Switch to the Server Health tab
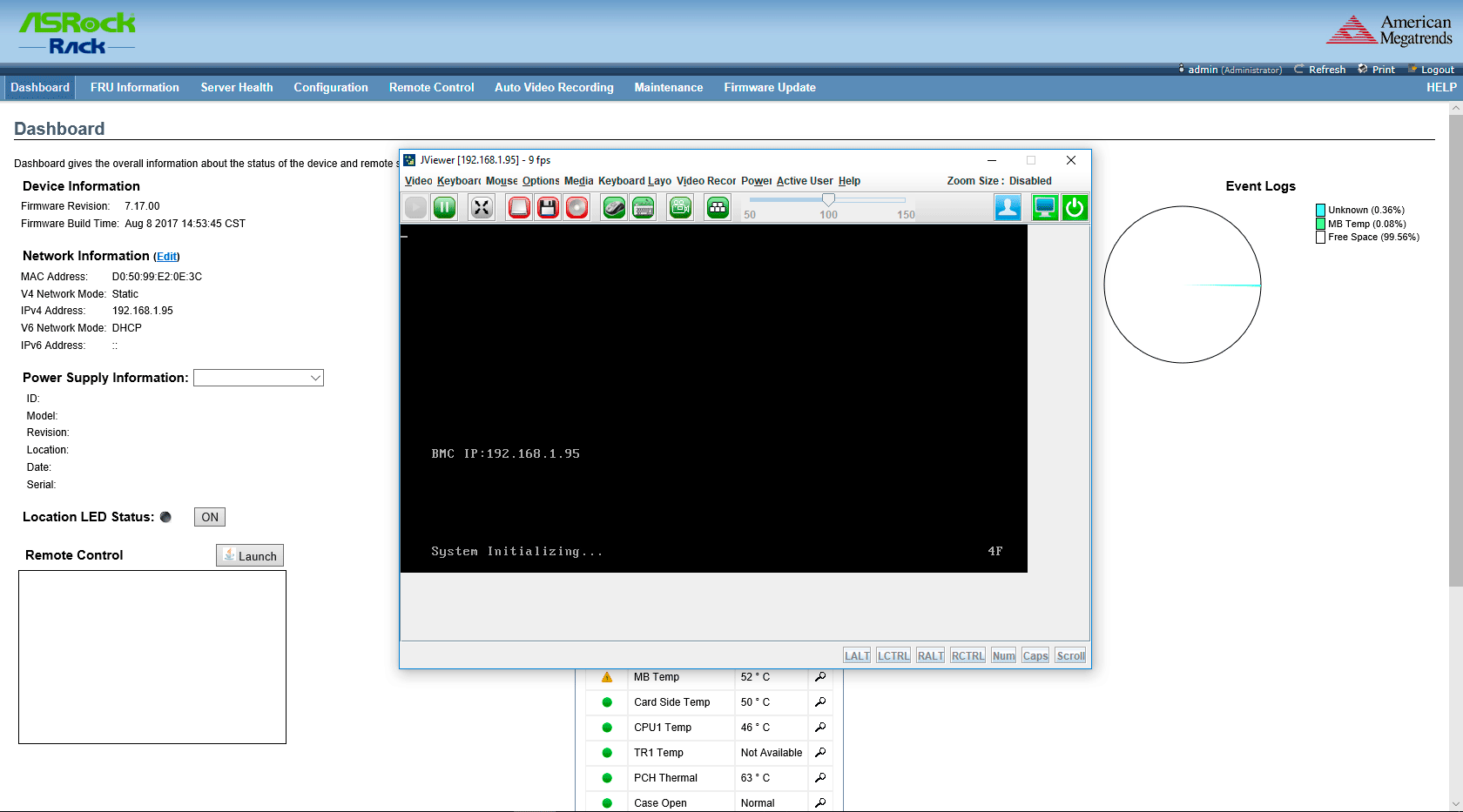 pos(237,88)
